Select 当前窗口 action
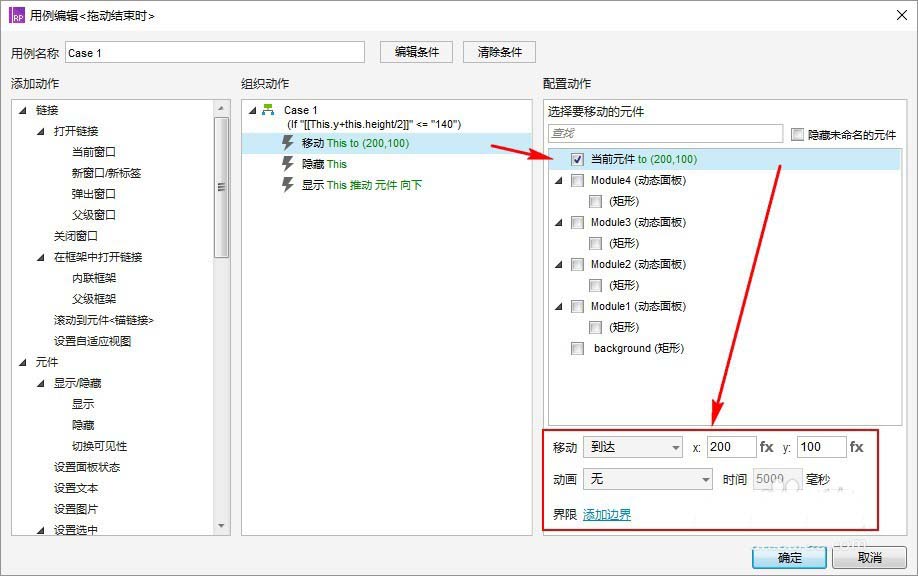Screen dimensions: 918x576 94,152
